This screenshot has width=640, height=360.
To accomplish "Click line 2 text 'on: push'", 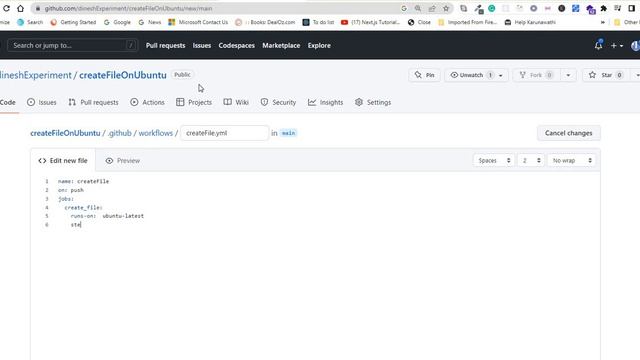I will click(x=71, y=190).
